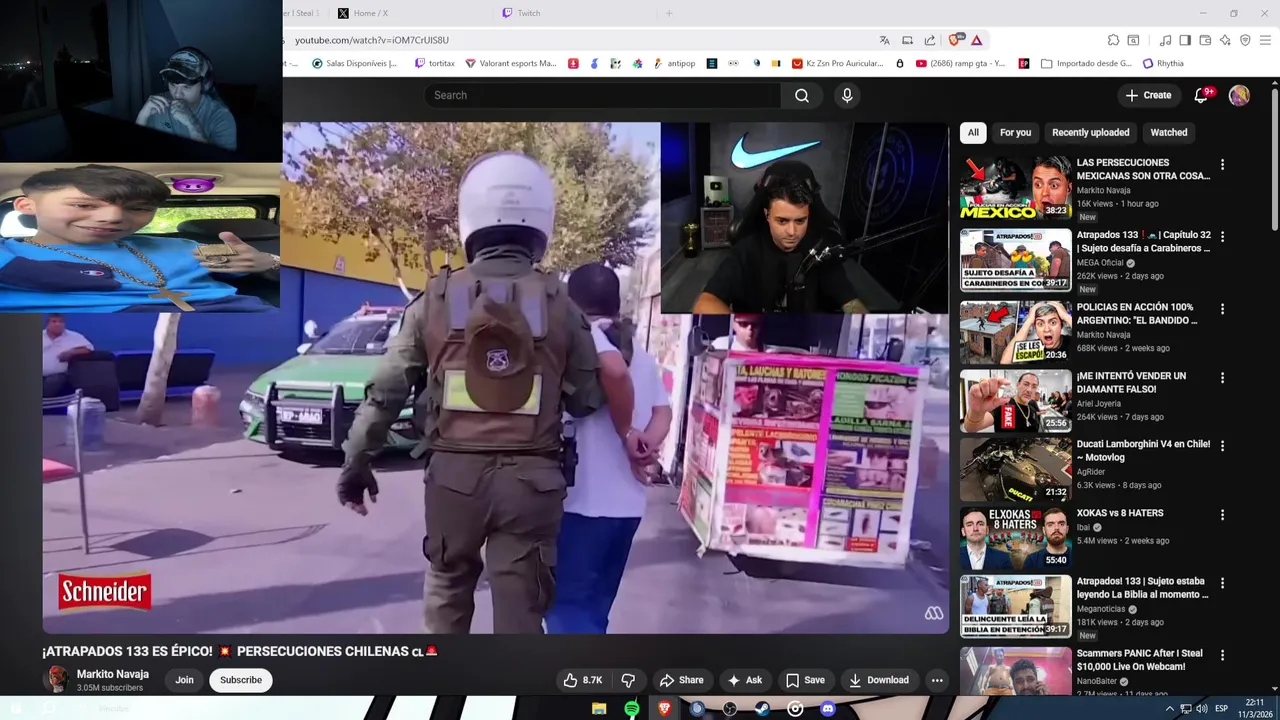Open File Explorer from the taskbar
The width and height of the screenshot is (1280, 720).
tap(599, 708)
